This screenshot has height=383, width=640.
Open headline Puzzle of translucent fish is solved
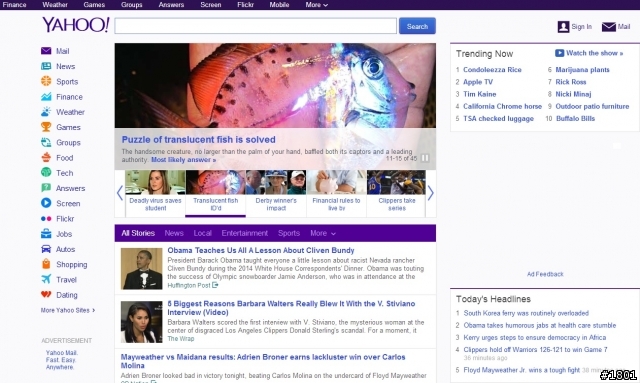pyautogui.click(x=198, y=140)
